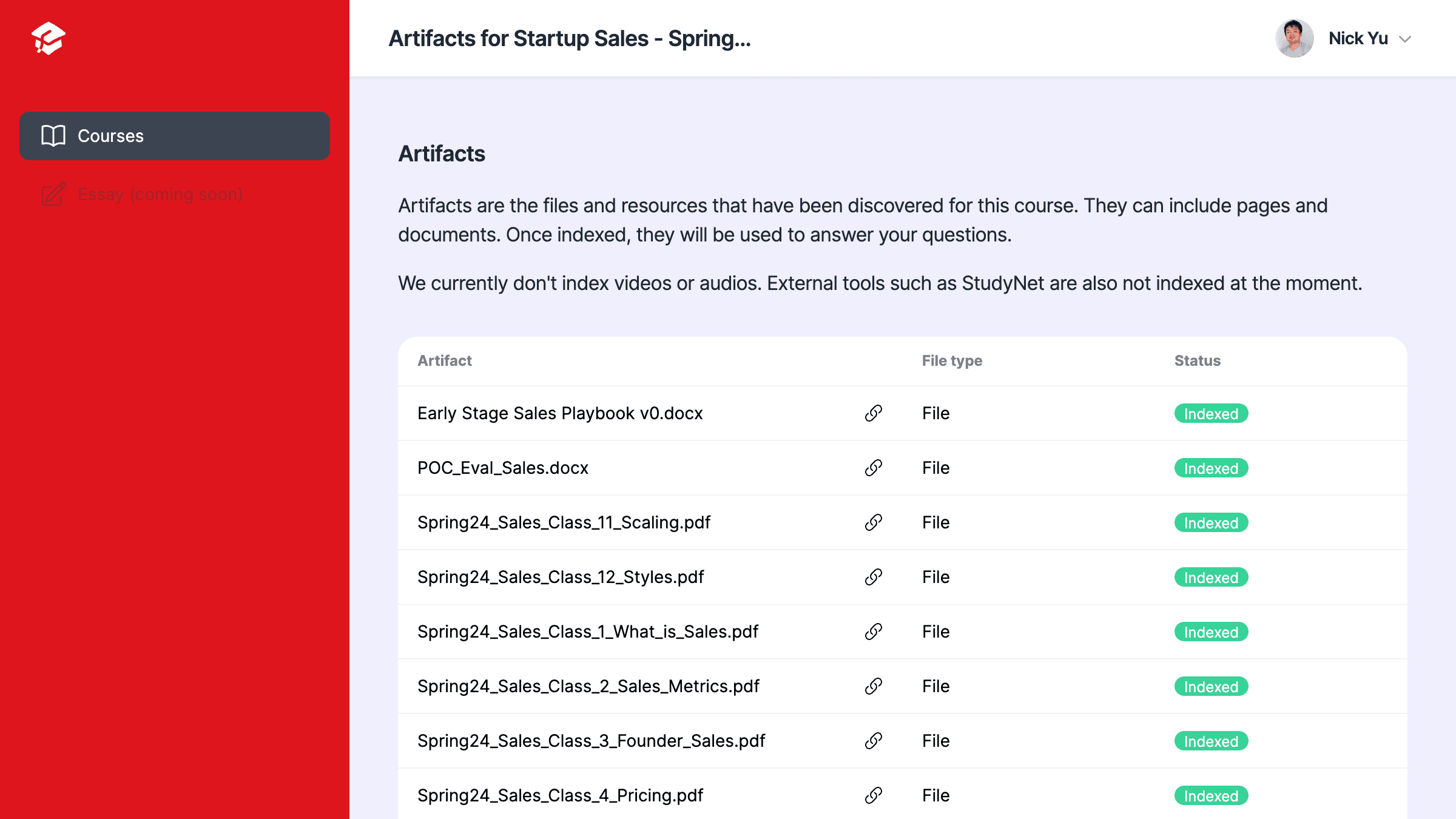
Task: Click link icon for Class_12_Styles.pdf
Action: pyautogui.click(x=873, y=577)
